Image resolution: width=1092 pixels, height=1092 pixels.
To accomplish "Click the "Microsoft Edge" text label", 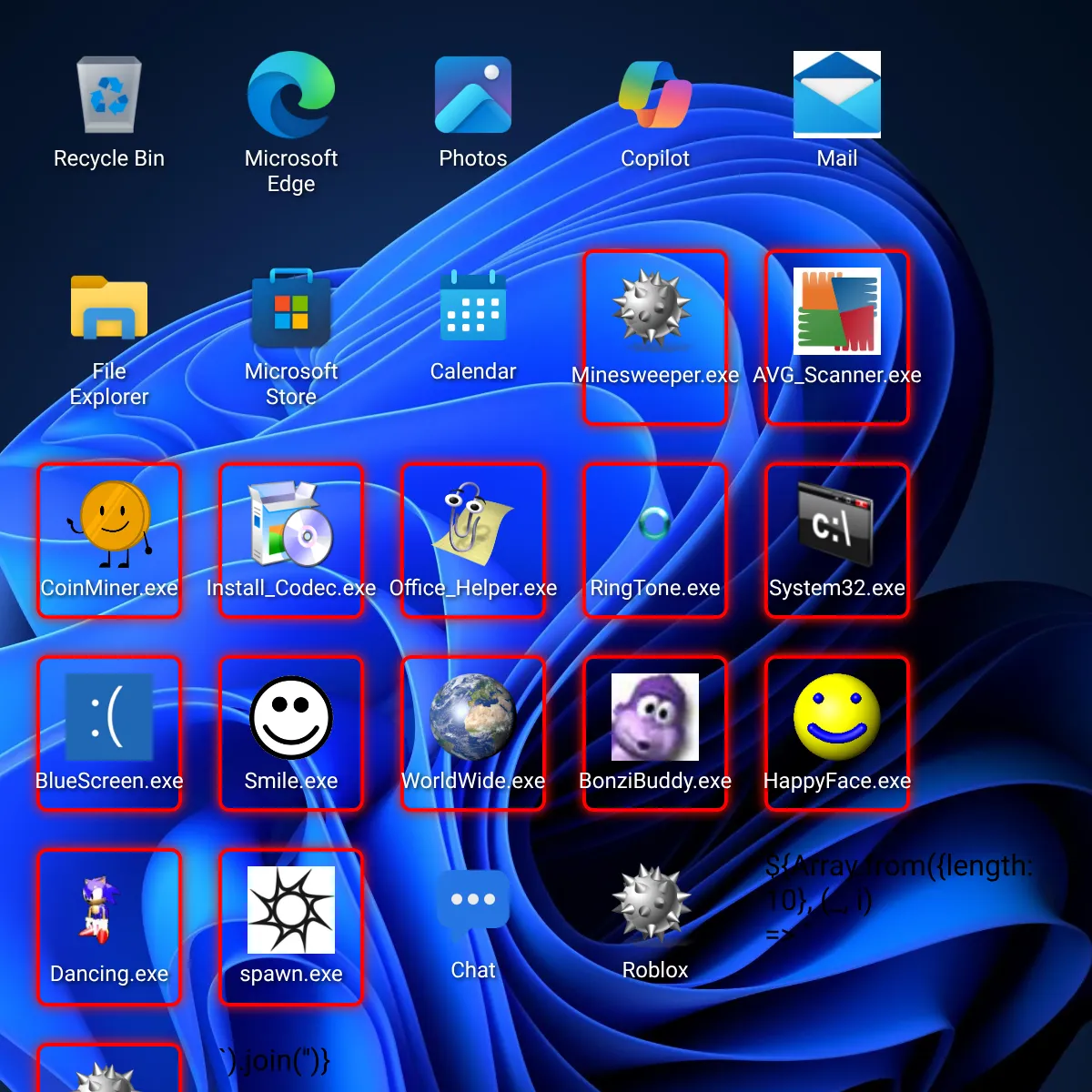I will point(291,171).
